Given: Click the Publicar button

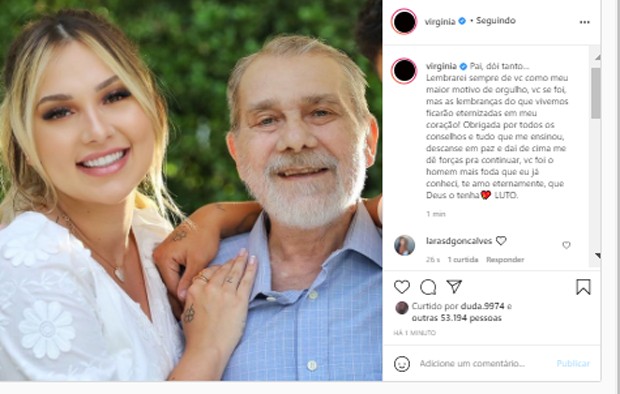Looking at the screenshot, I should tap(573, 364).
